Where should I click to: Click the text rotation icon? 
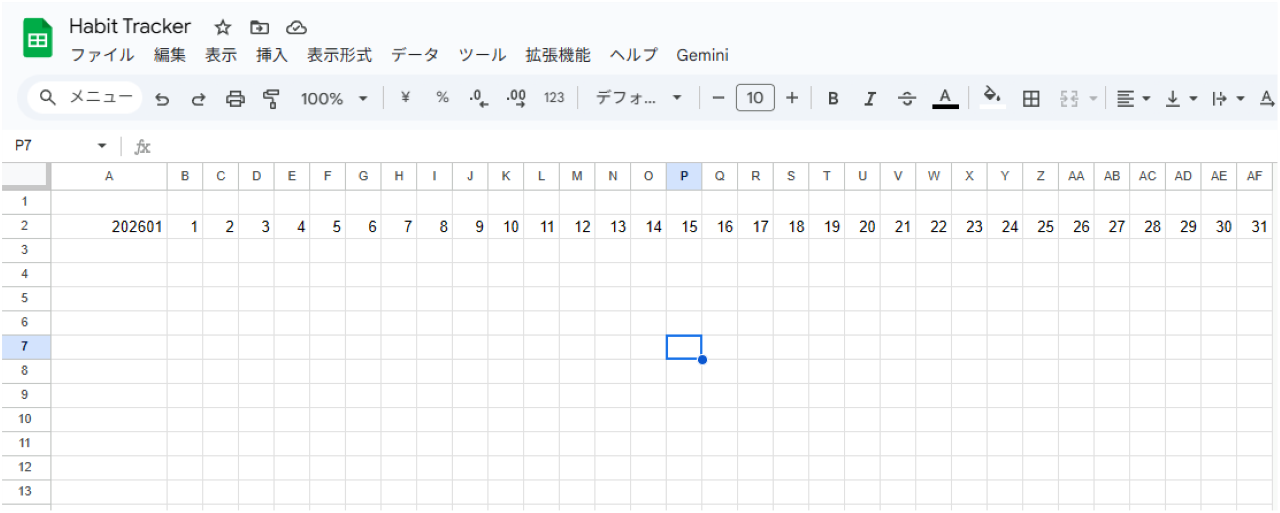(x=1267, y=98)
